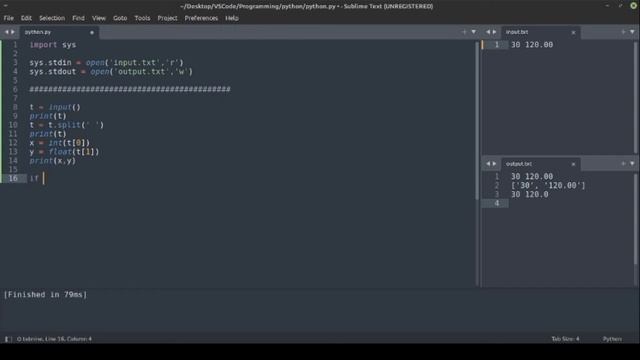Click the vertical scrollbar of input.txt pane
This screenshot has height=360, width=640.
pyautogui.click(x=635, y=97)
